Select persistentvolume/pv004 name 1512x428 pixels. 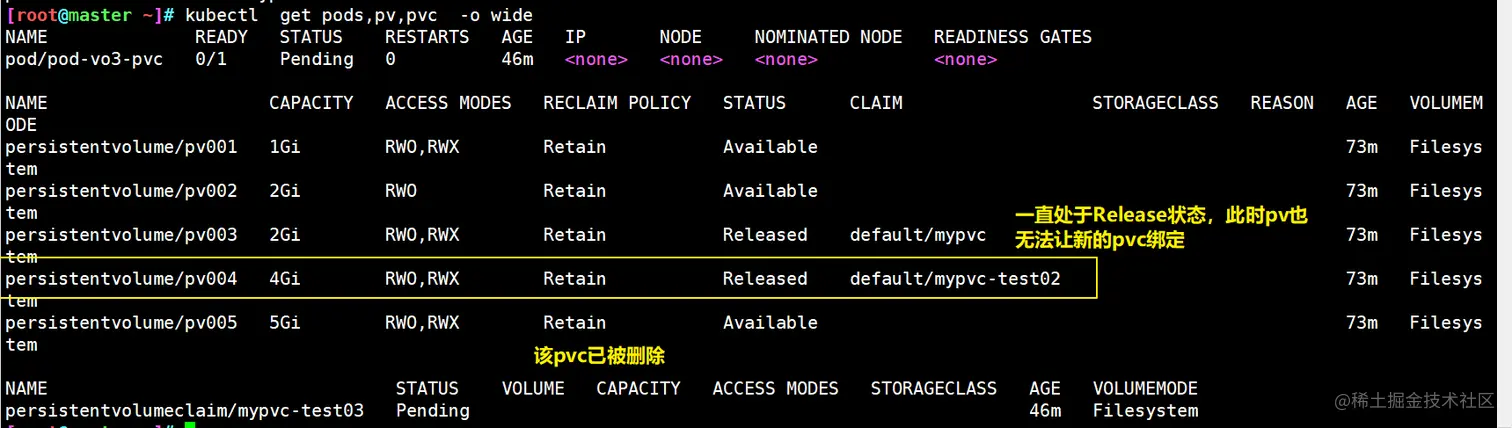click(121, 279)
